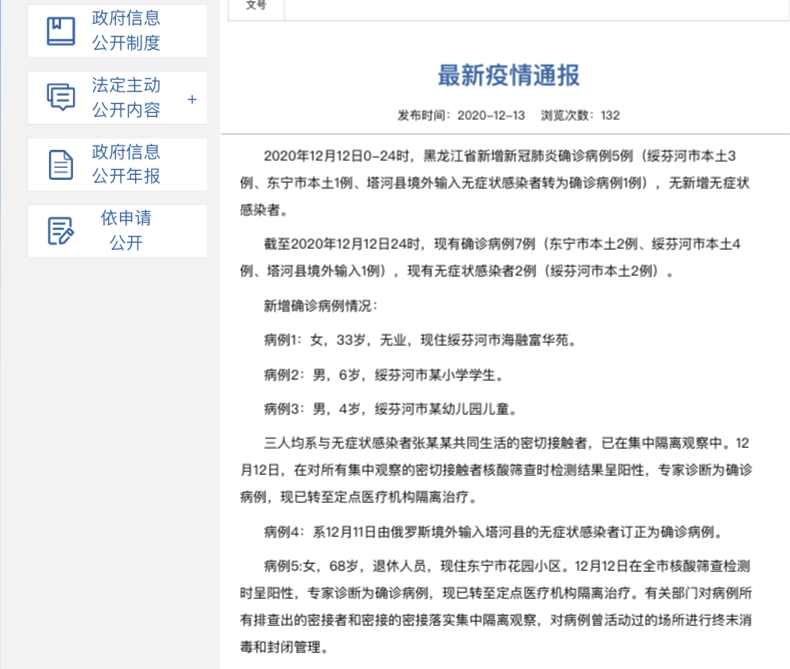The width and height of the screenshot is (790, 669).
Task: Select the 依申请公开 sidebar link
Action: [x=126, y=230]
